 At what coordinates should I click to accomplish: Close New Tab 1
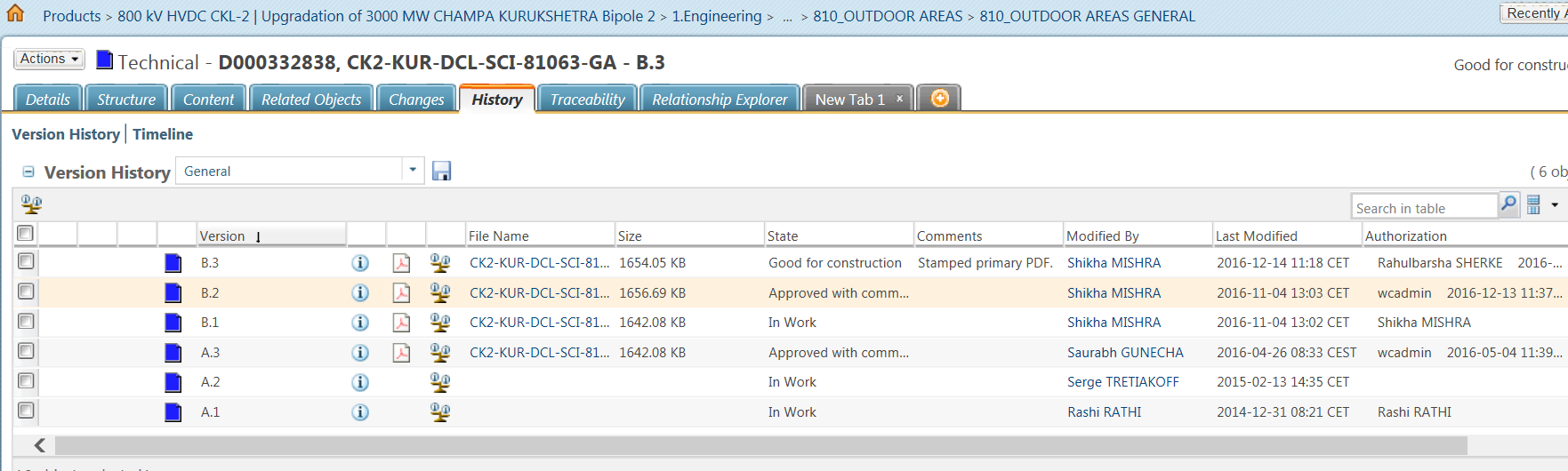click(x=900, y=99)
